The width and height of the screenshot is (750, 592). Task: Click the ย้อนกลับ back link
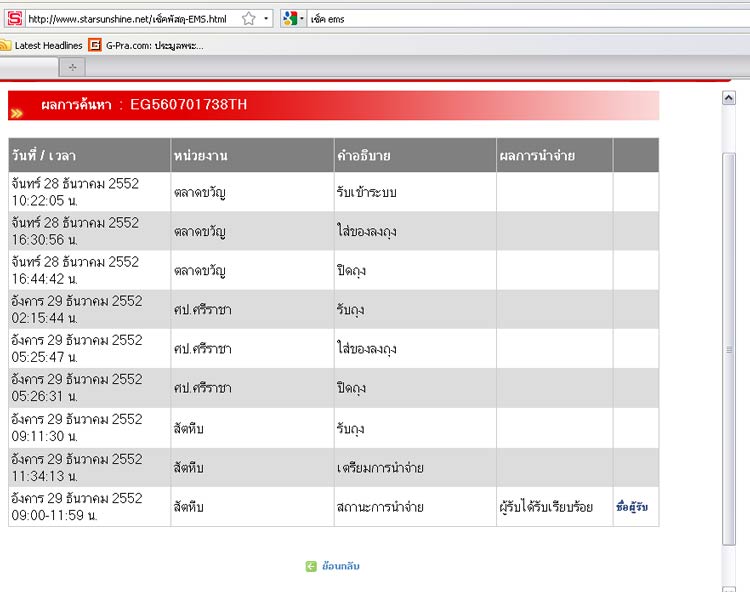click(340, 566)
